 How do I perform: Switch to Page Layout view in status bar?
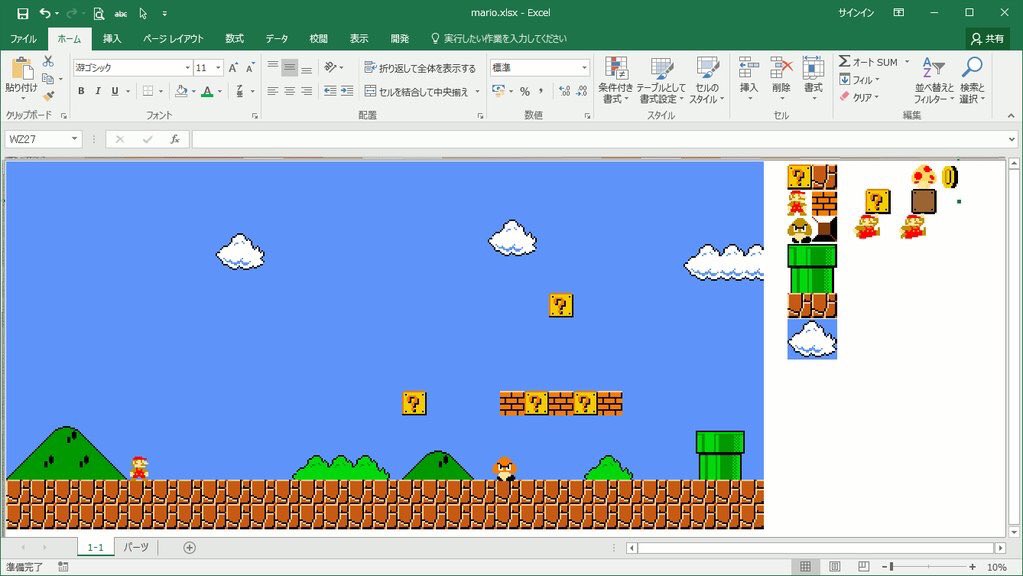(834, 567)
